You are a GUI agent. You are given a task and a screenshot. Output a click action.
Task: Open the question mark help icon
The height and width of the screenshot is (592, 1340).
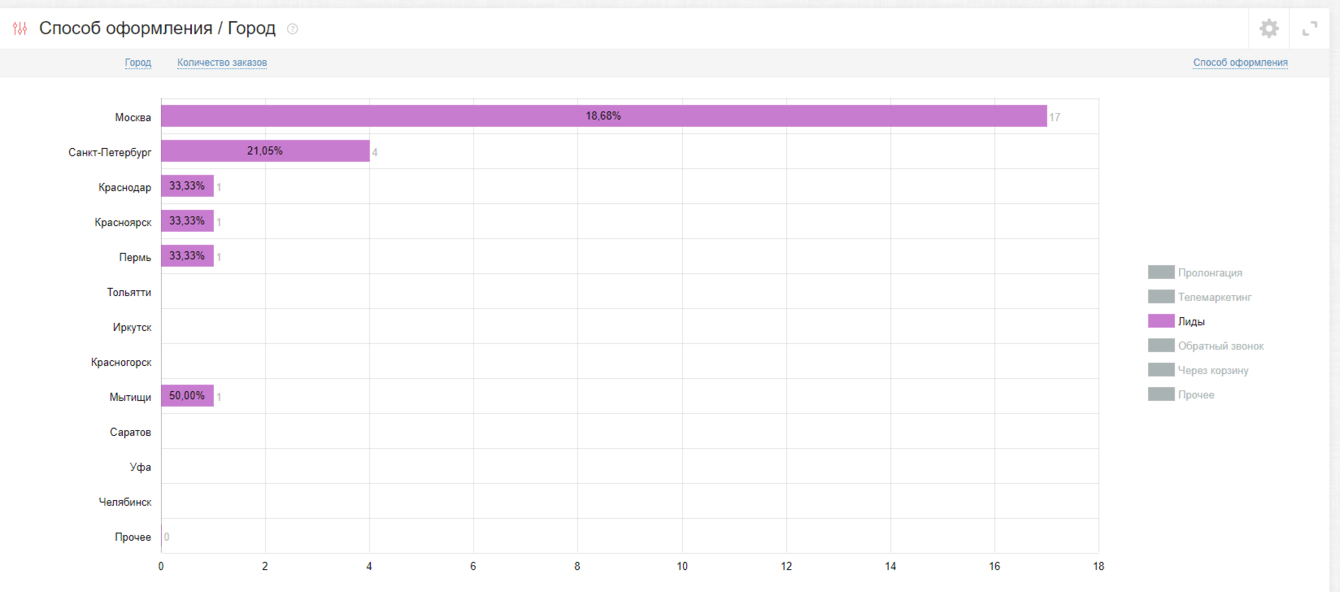[292, 29]
